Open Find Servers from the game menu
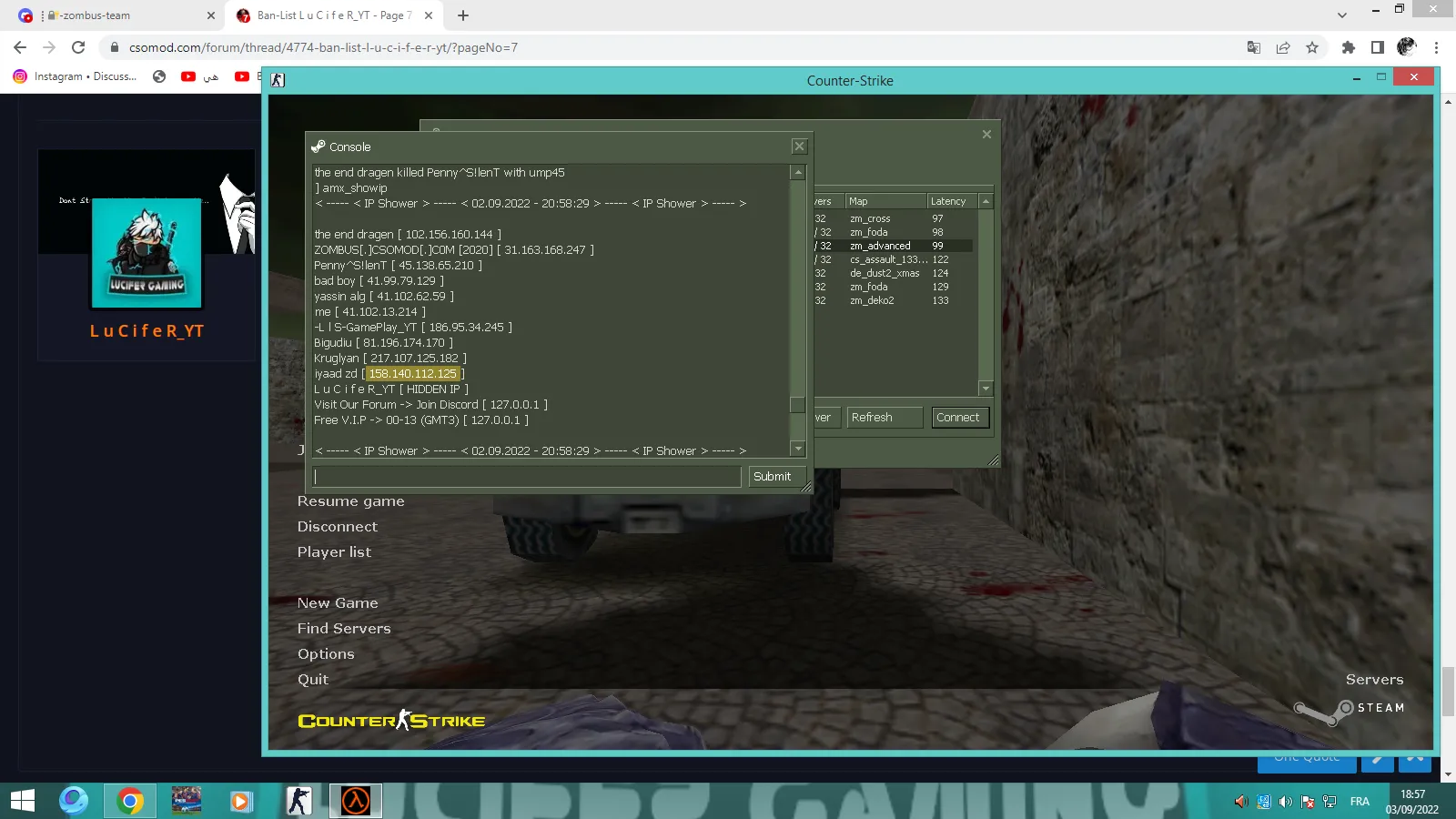Image resolution: width=1456 pixels, height=819 pixels. click(x=344, y=629)
